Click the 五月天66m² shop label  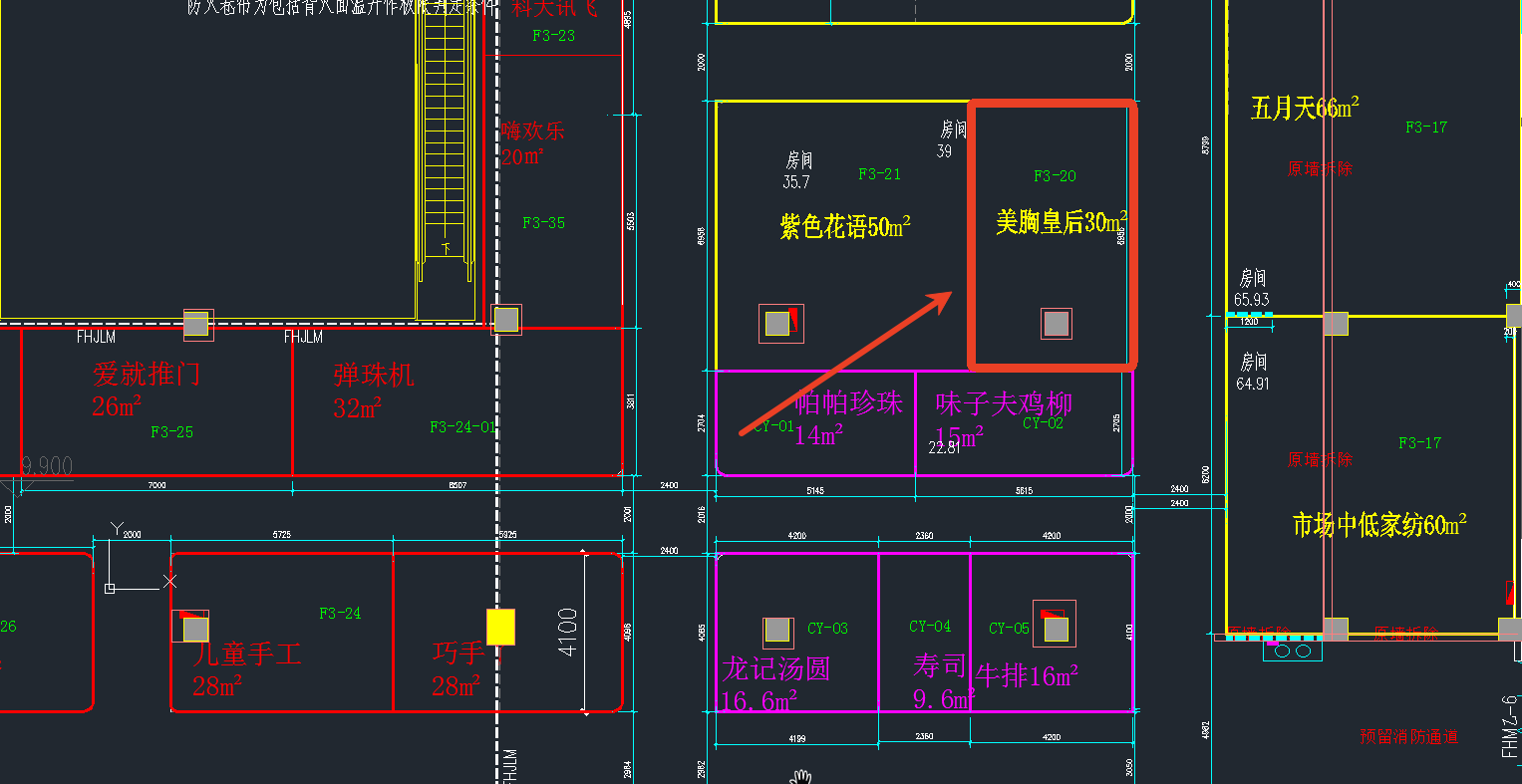tap(1305, 108)
